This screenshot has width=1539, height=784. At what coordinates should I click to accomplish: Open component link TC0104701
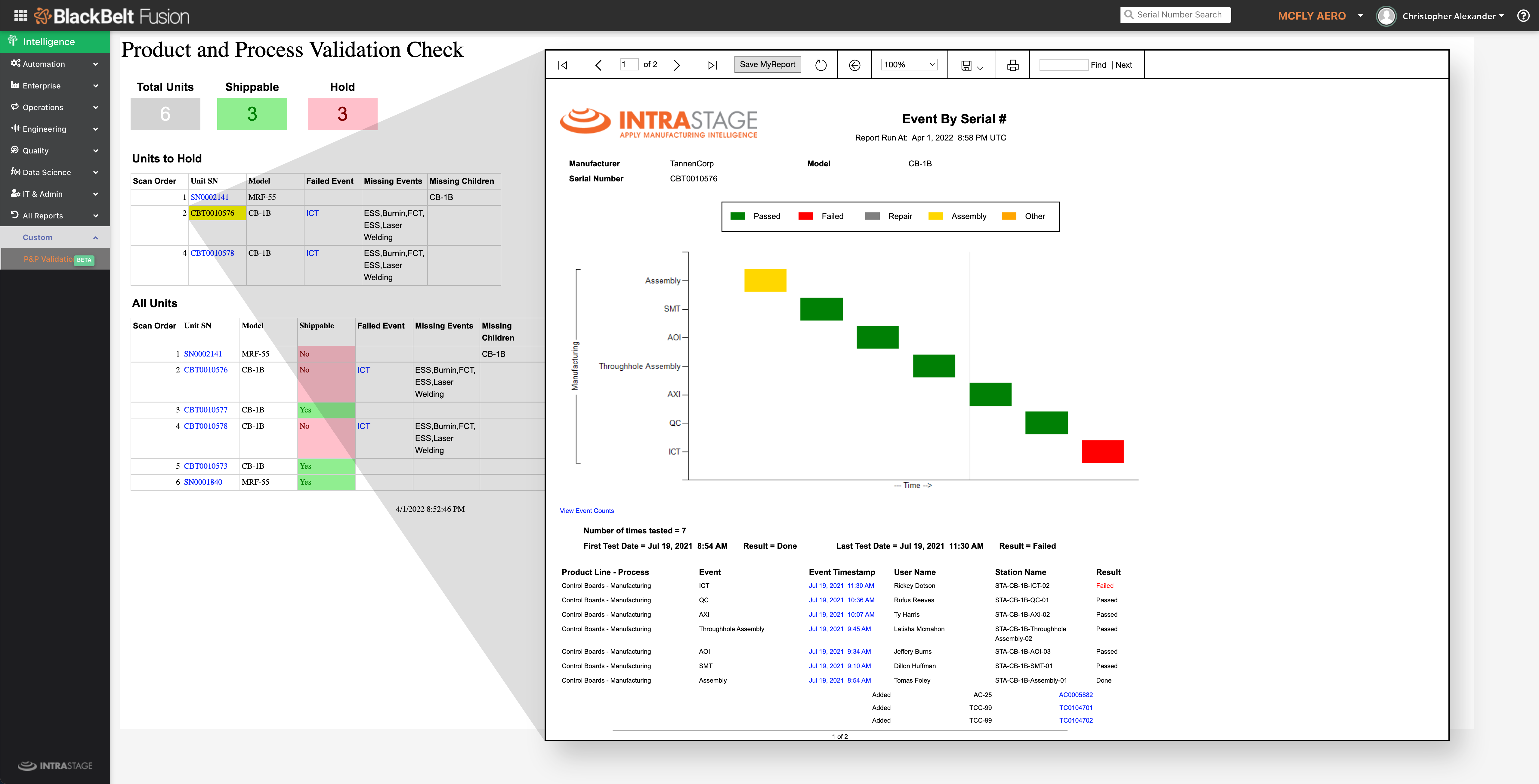point(1075,708)
